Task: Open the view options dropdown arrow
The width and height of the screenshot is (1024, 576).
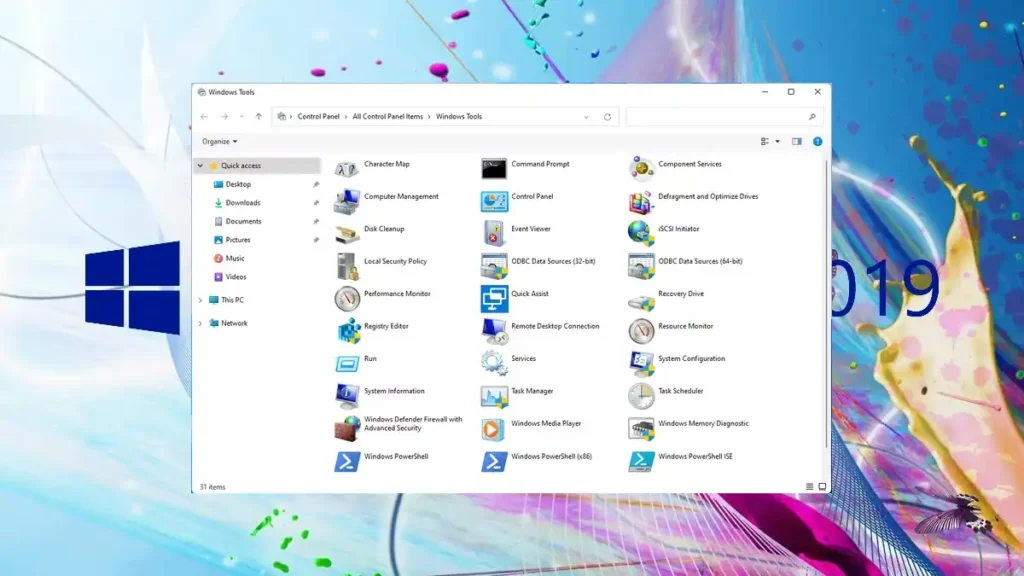Action: point(777,141)
